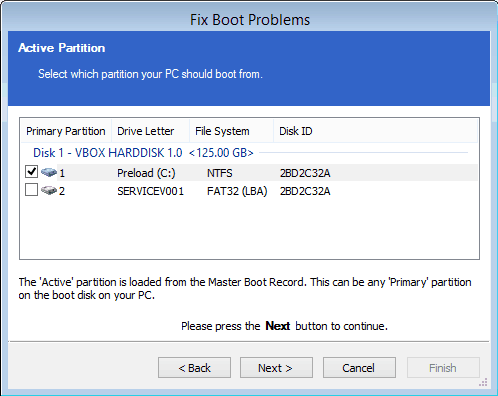Click the < Back button
Image resolution: width=498 pixels, height=396 pixels.
click(x=194, y=368)
